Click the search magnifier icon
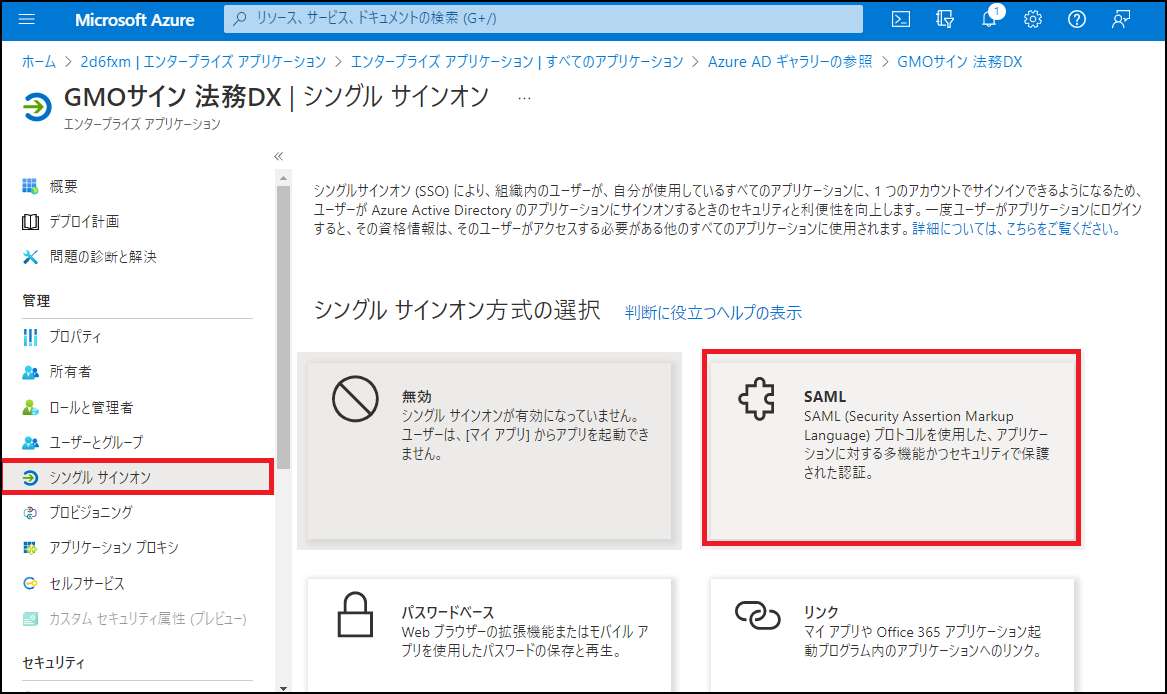Screen dimensions: 1167x694 point(240,19)
